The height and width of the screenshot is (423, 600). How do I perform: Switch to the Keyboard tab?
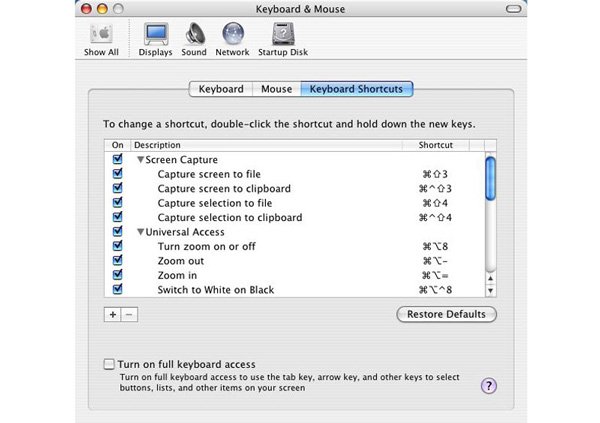click(221, 89)
